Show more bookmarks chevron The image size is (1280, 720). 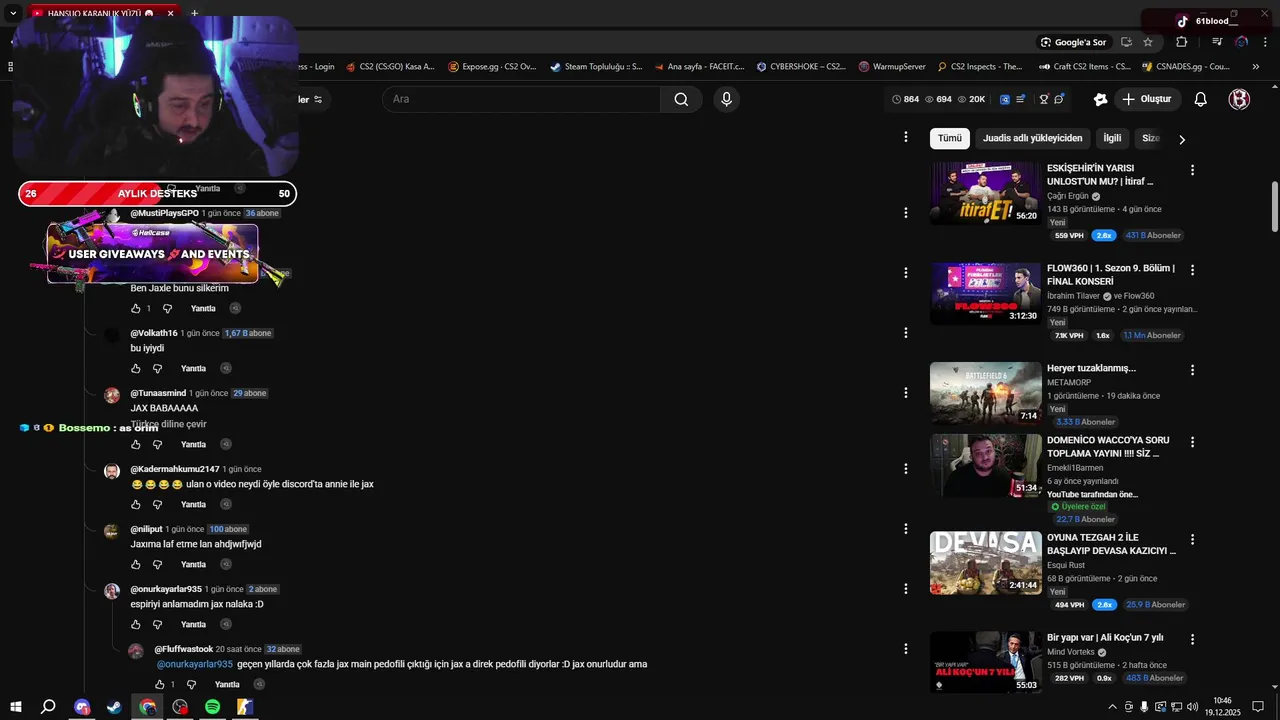coord(1256,67)
